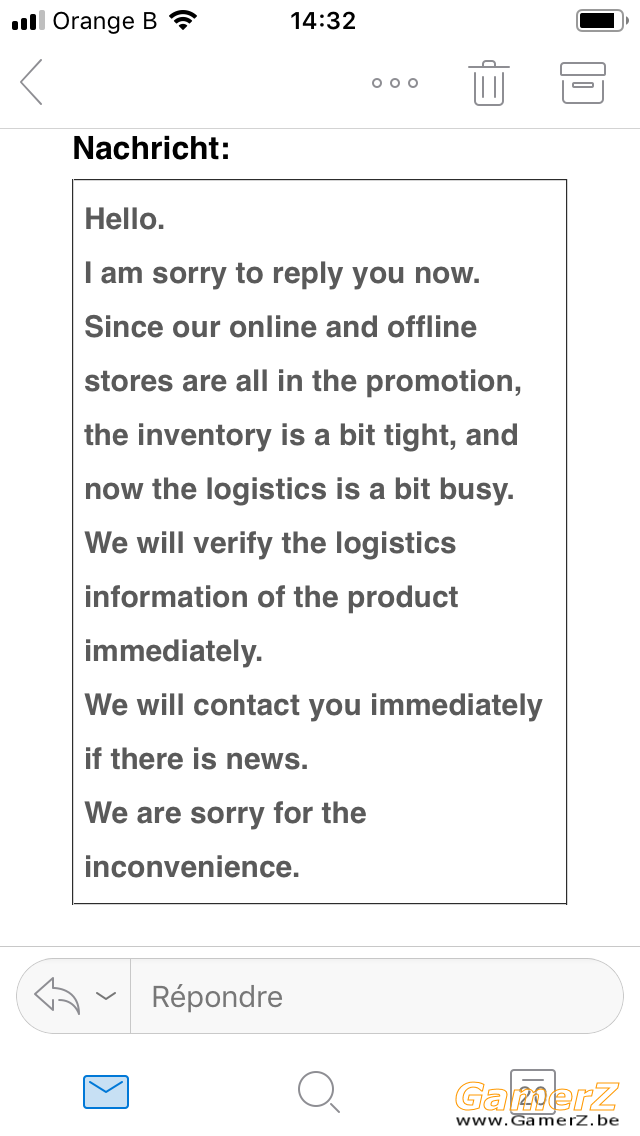Expand reply options with the small chevron

[x=106, y=996]
